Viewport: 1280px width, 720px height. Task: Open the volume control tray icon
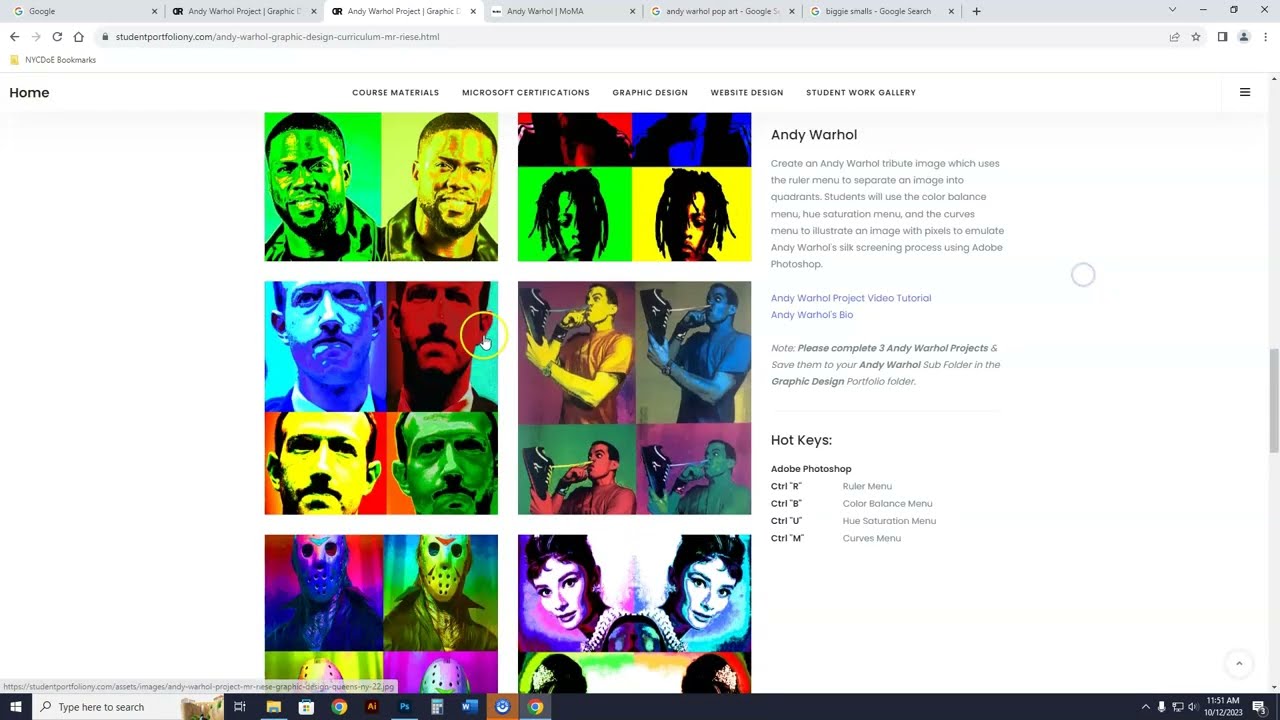1192,707
